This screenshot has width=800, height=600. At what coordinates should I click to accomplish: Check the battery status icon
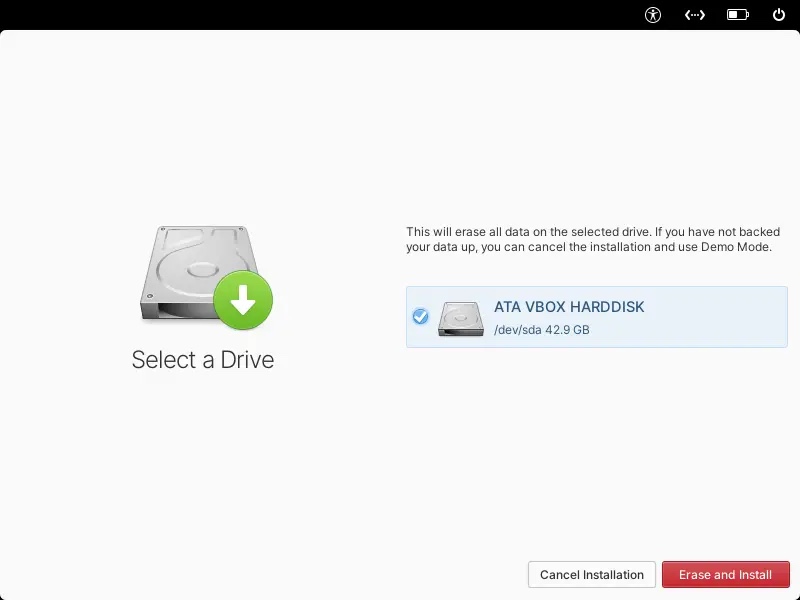(x=738, y=15)
